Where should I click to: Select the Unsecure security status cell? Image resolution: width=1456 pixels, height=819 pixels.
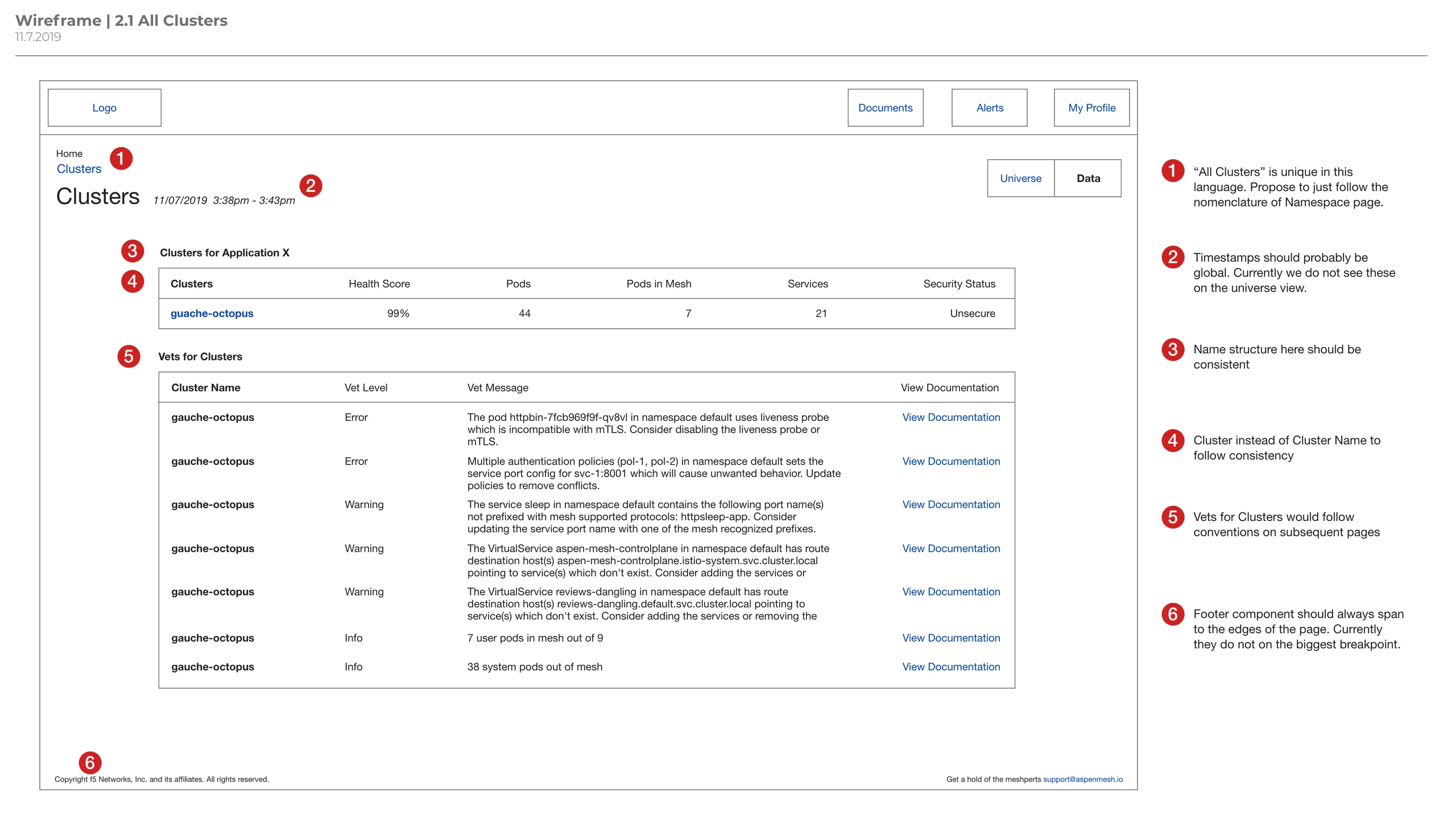[973, 313]
